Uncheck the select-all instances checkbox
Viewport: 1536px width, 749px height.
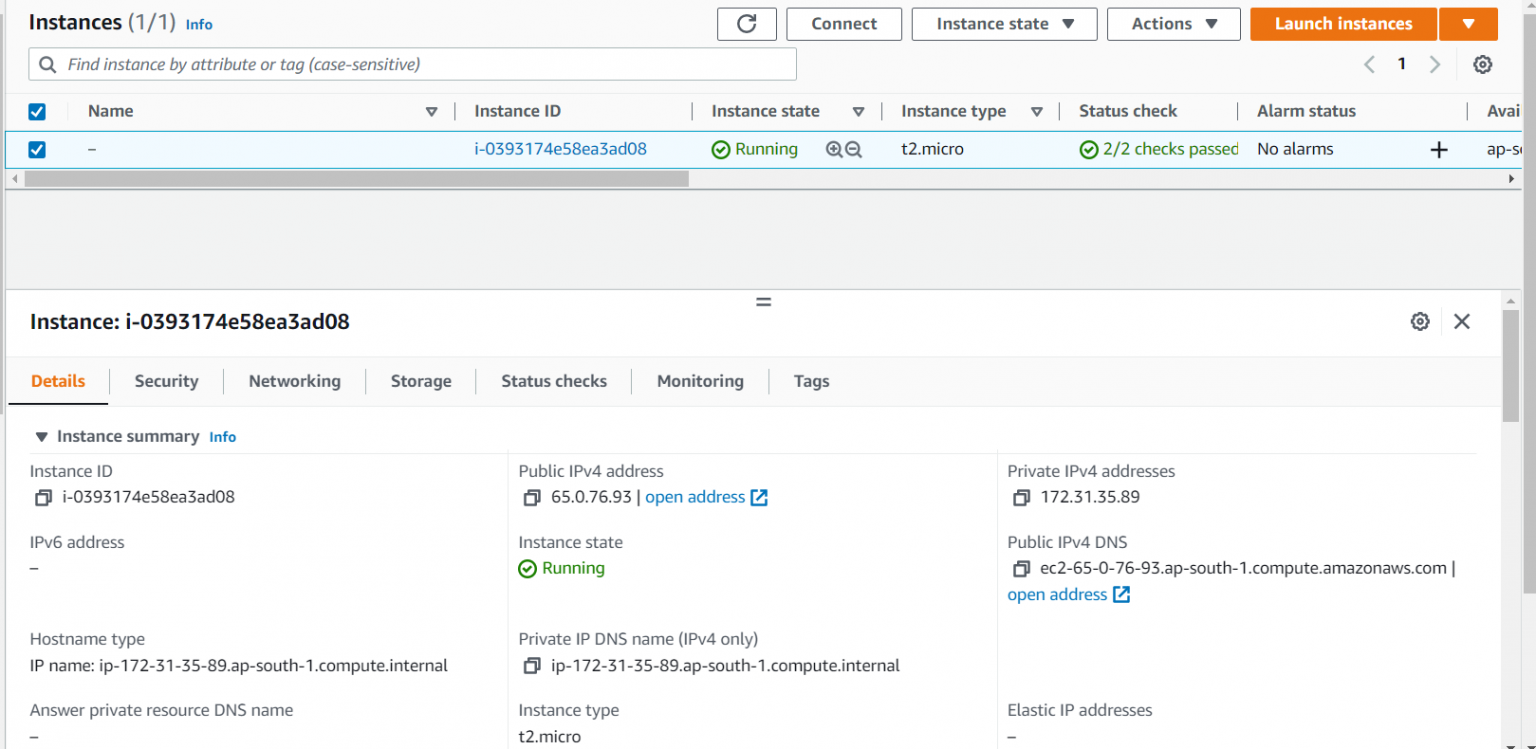click(37, 111)
